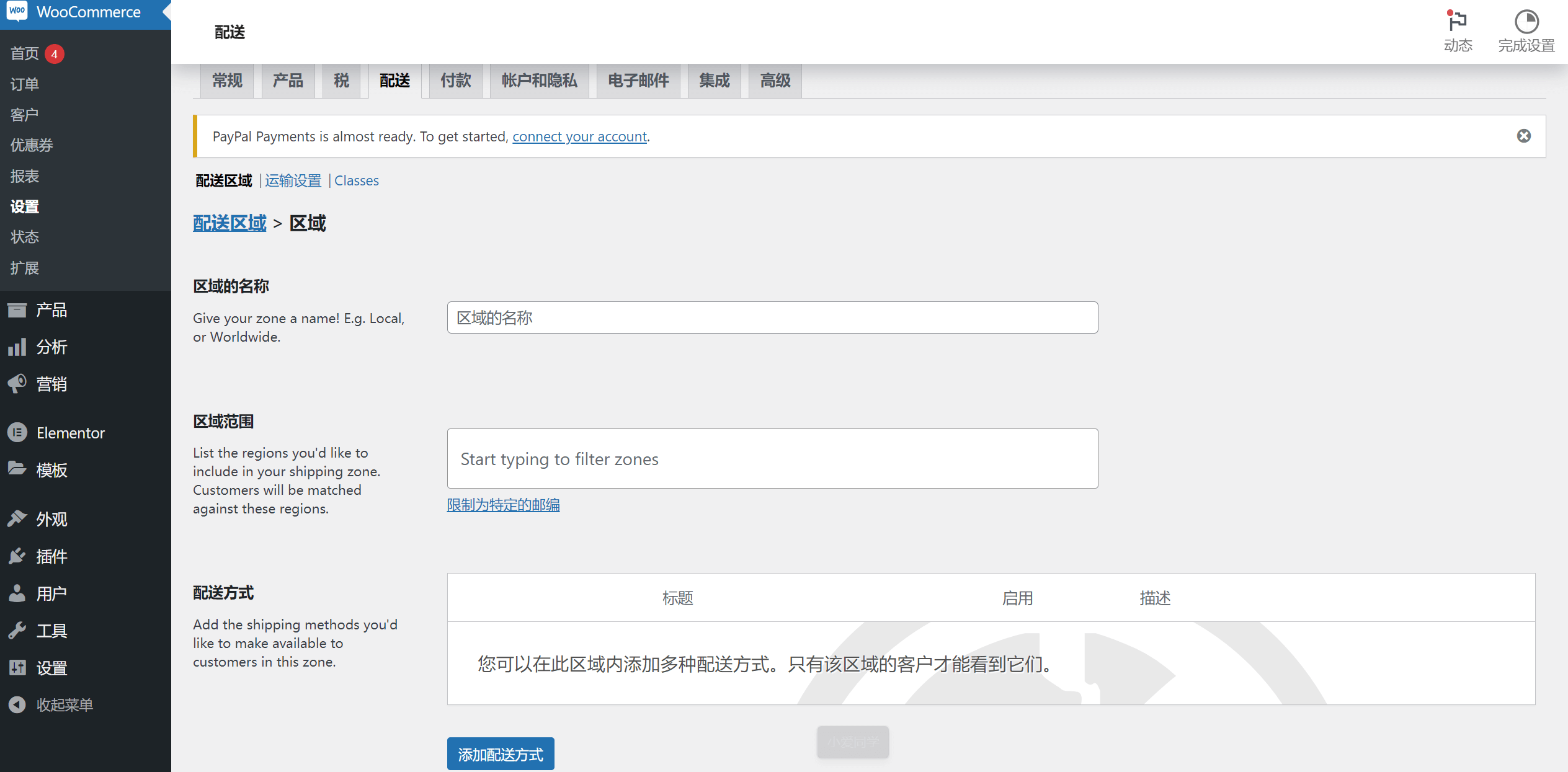Open 扩展 in the WooCommerce submenu
The image size is (1568, 772).
pos(25,268)
